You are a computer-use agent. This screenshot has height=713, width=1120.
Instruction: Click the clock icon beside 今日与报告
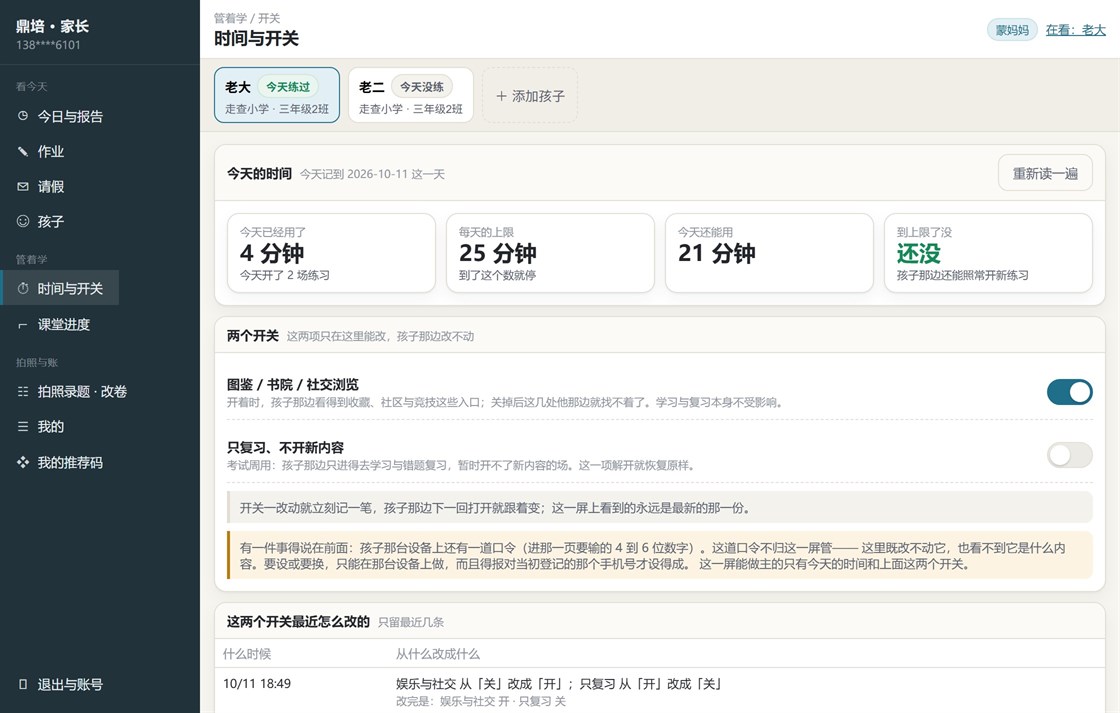click(23, 116)
